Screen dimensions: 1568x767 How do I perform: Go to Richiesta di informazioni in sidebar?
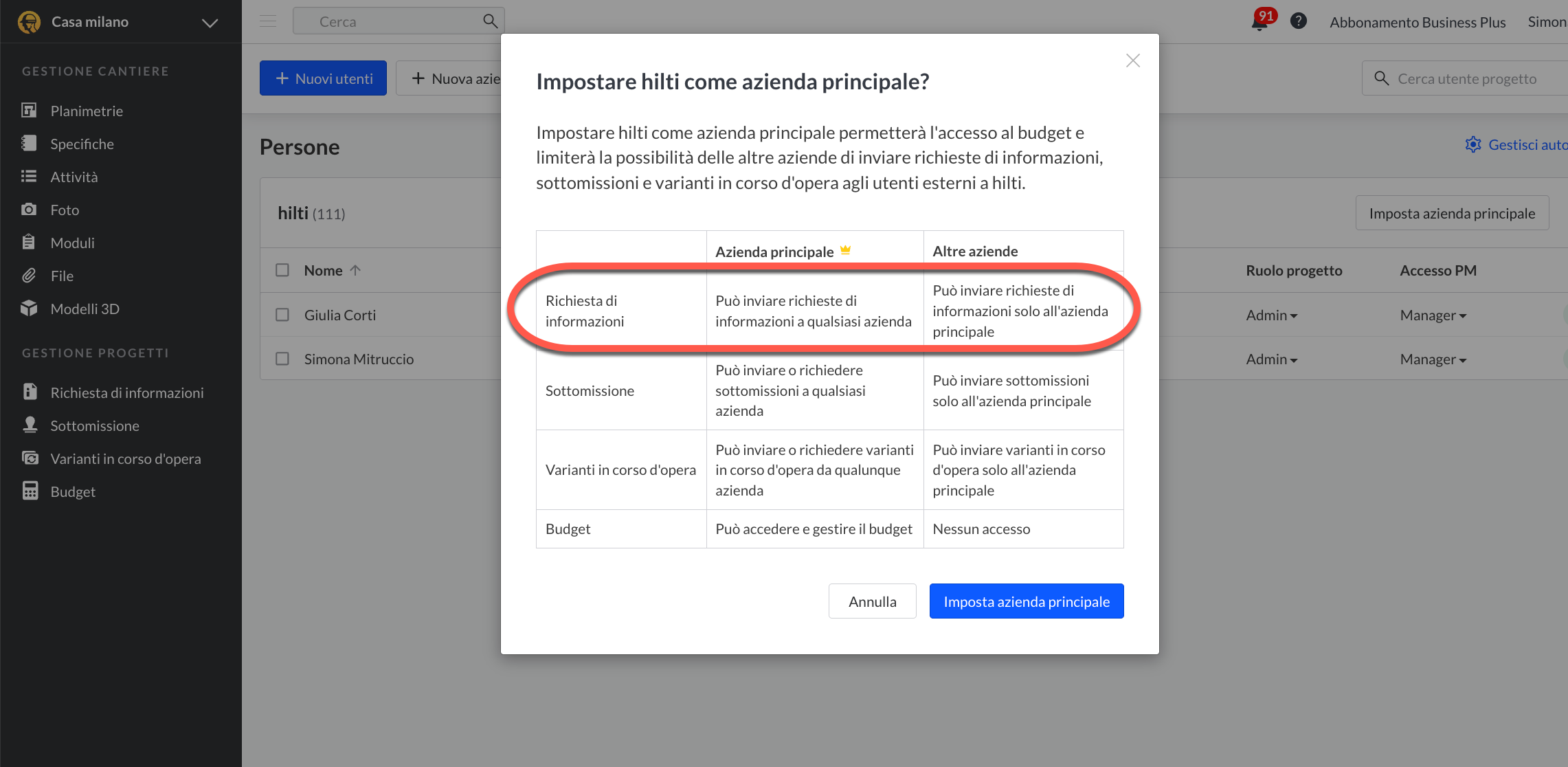click(126, 392)
